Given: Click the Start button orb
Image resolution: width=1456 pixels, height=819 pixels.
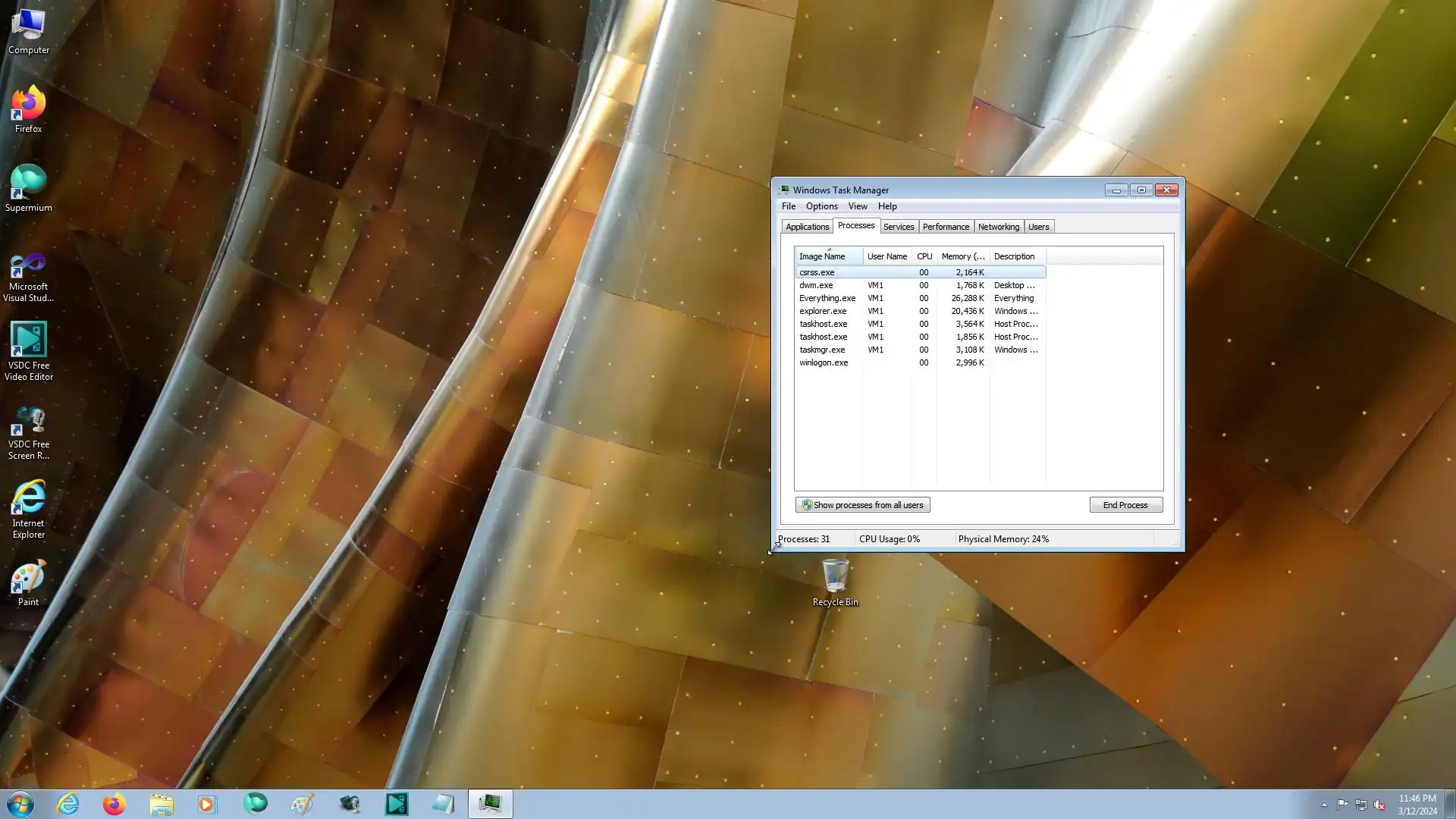Looking at the screenshot, I should point(20,804).
